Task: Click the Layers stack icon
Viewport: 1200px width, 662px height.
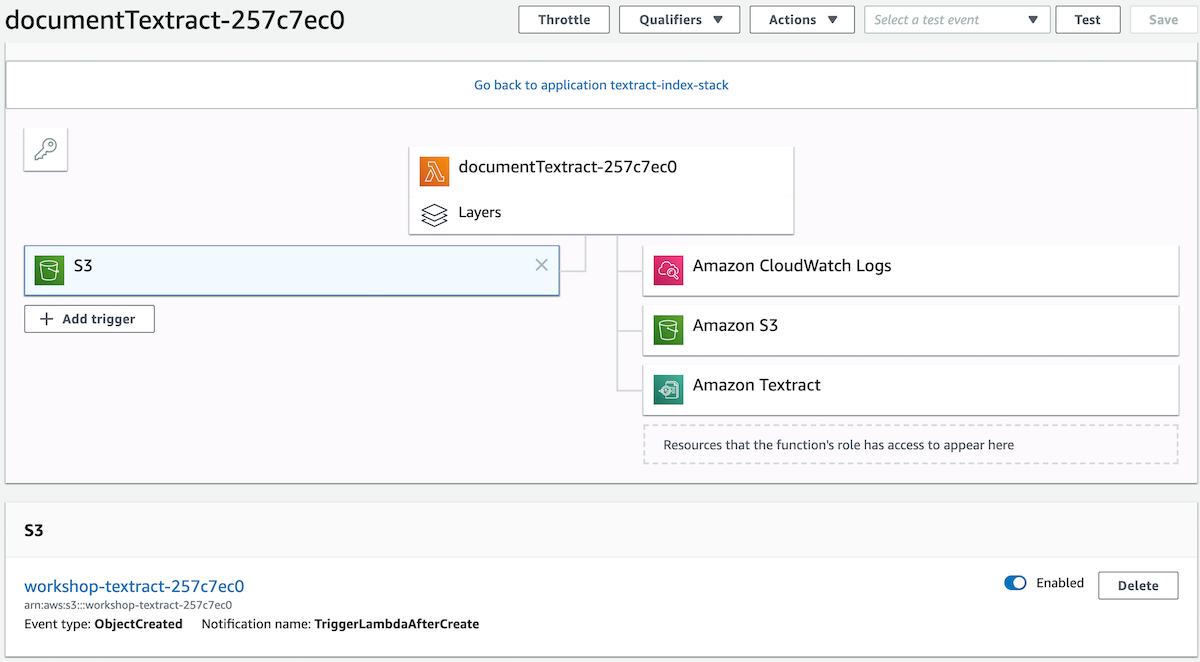Action: coord(434,215)
